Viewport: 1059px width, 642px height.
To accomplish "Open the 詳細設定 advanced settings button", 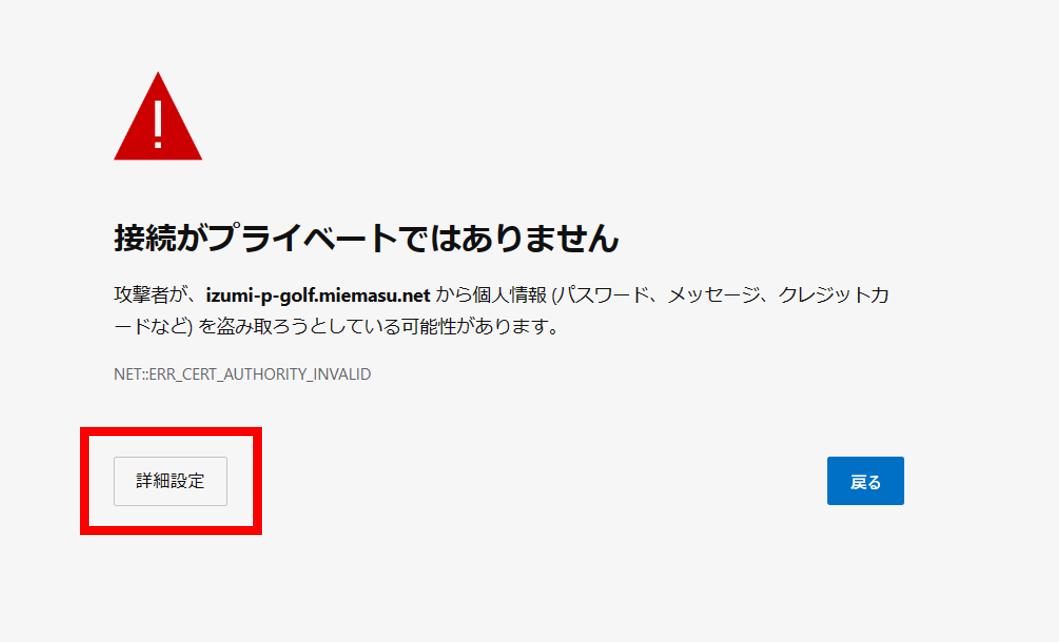I will coord(170,481).
